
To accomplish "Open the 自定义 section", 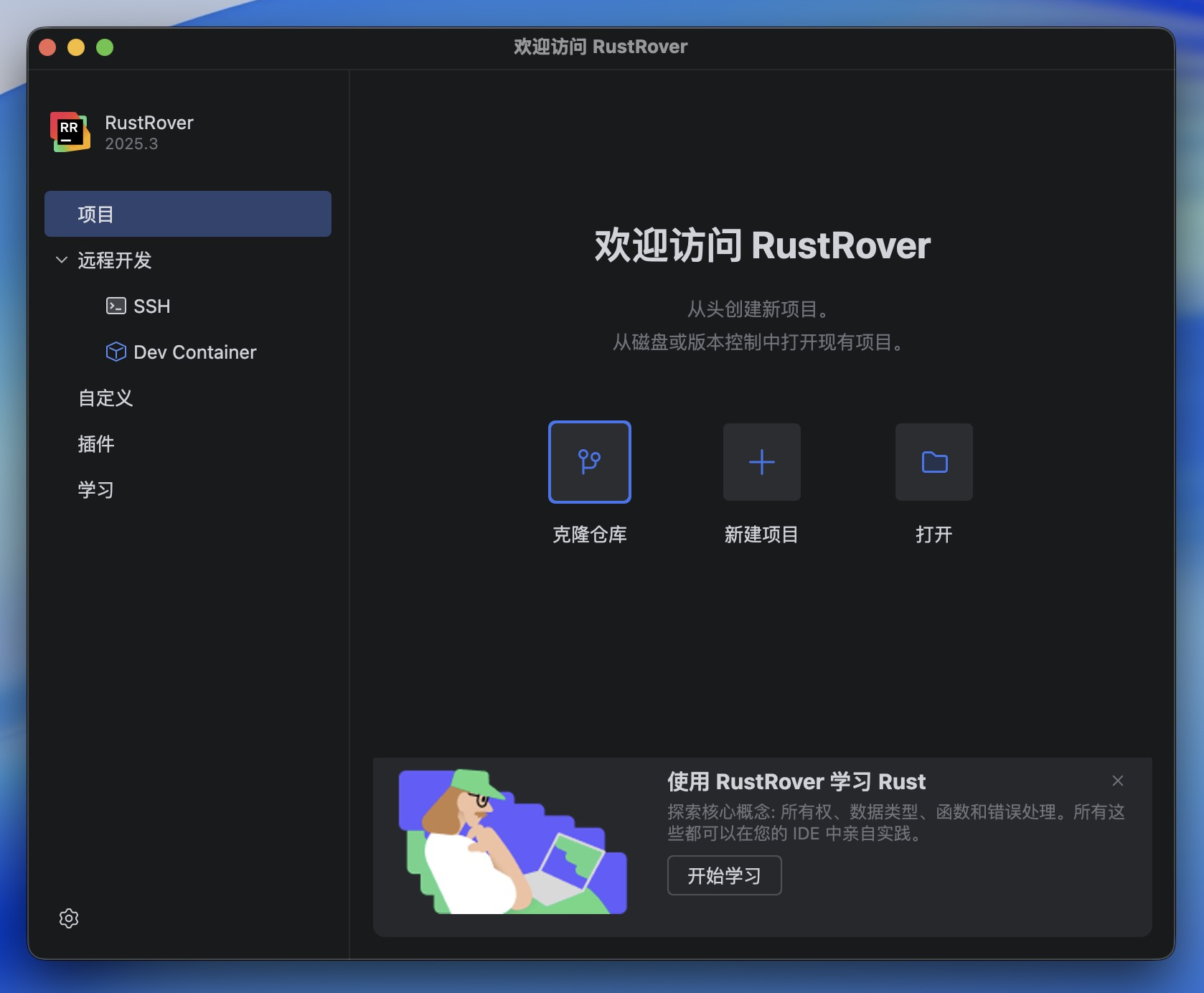I will tap(105, 398).
